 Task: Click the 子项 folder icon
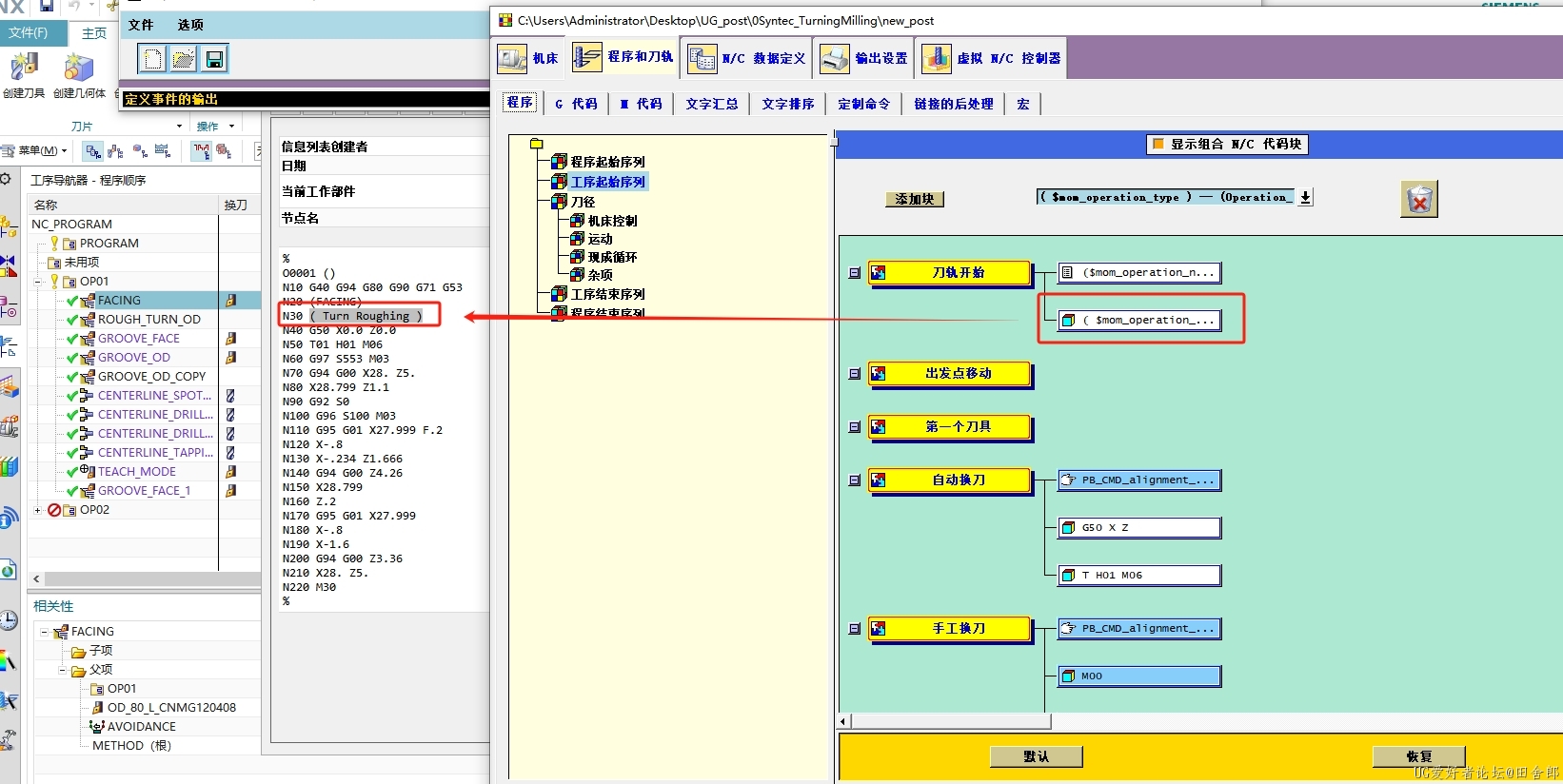pos(79,651)
